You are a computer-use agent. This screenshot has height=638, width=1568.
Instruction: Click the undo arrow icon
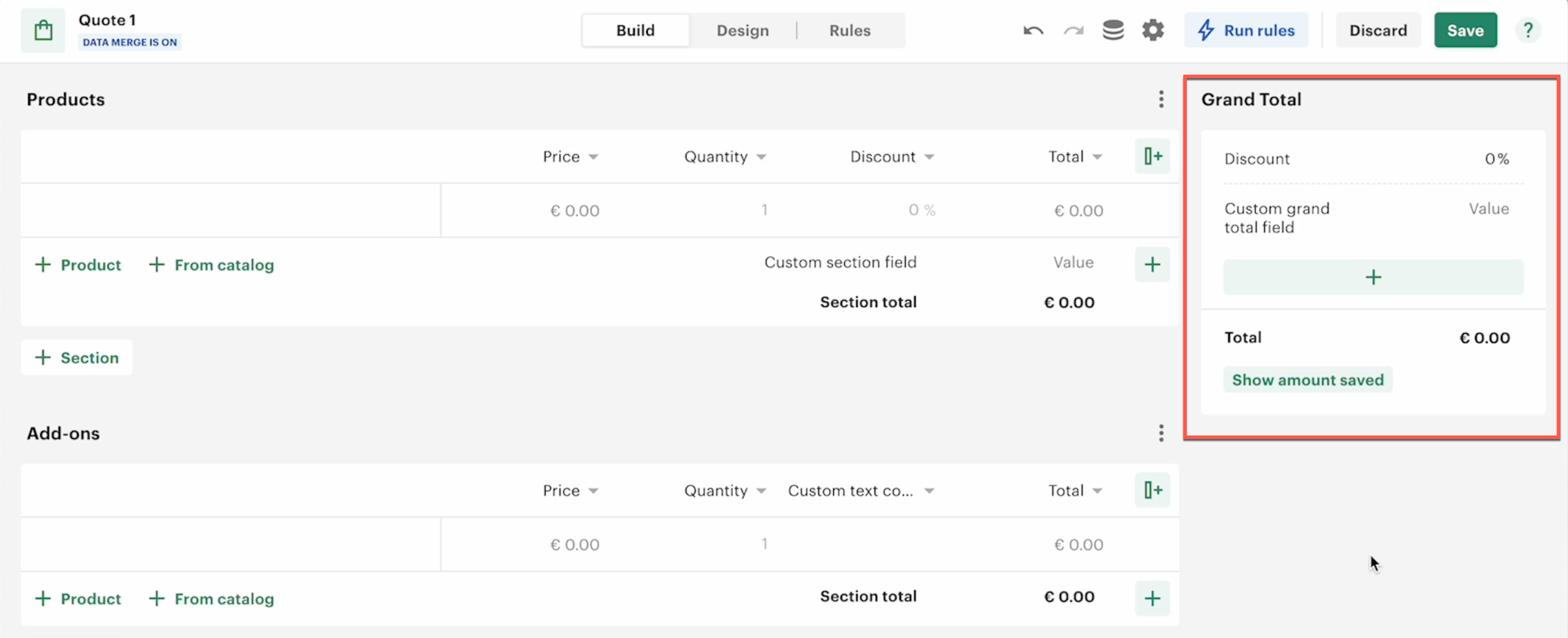[x=1033, y=30]
